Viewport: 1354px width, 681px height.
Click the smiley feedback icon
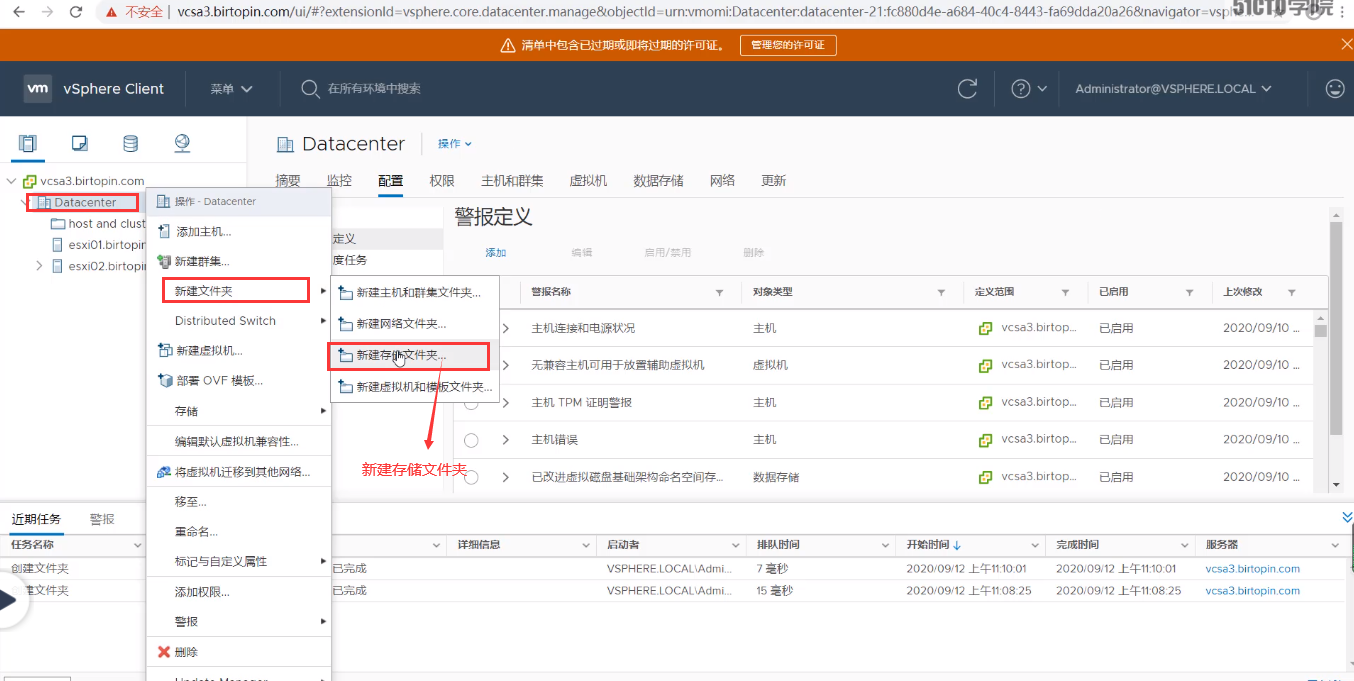point(1335,89)
